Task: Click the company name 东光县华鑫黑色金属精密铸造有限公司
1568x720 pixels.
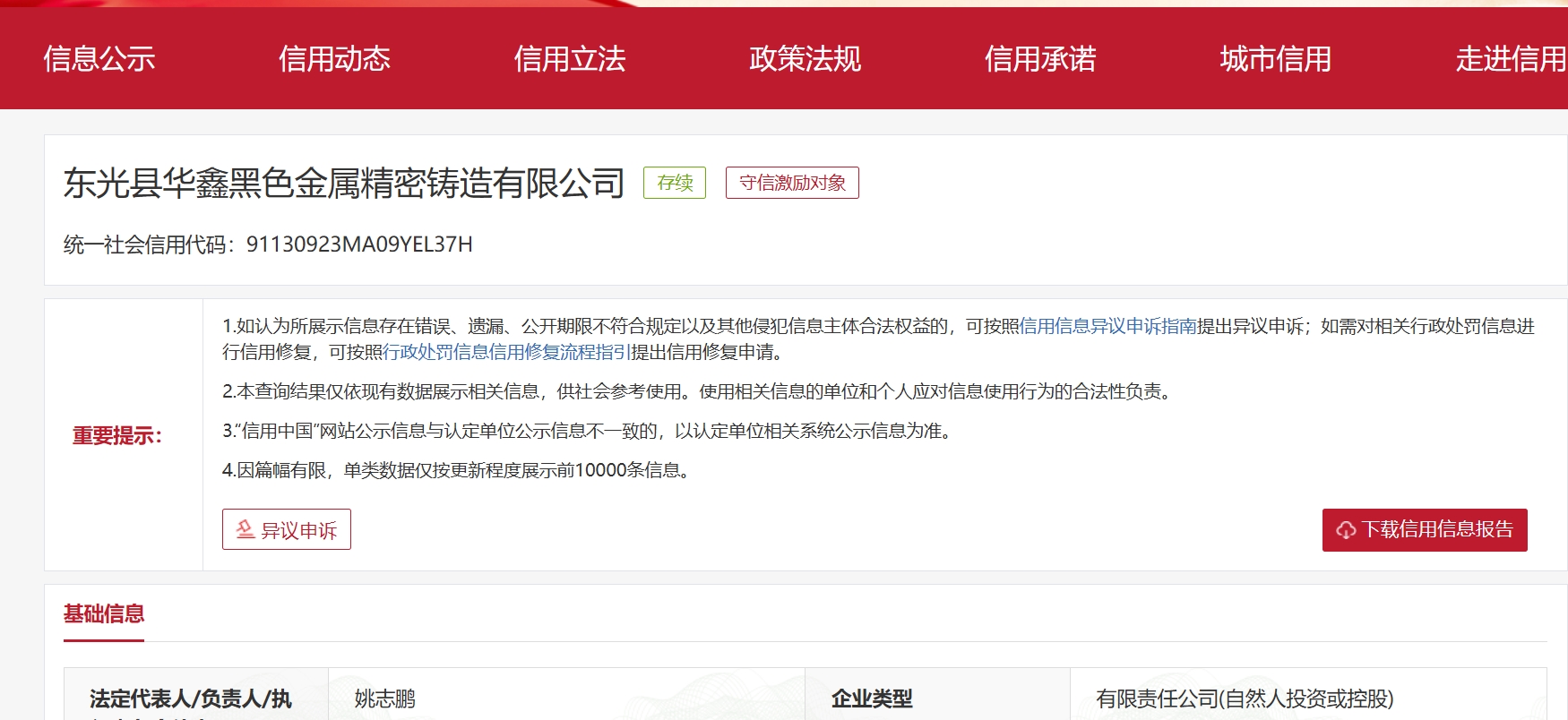Action: [x=344, y=183]
